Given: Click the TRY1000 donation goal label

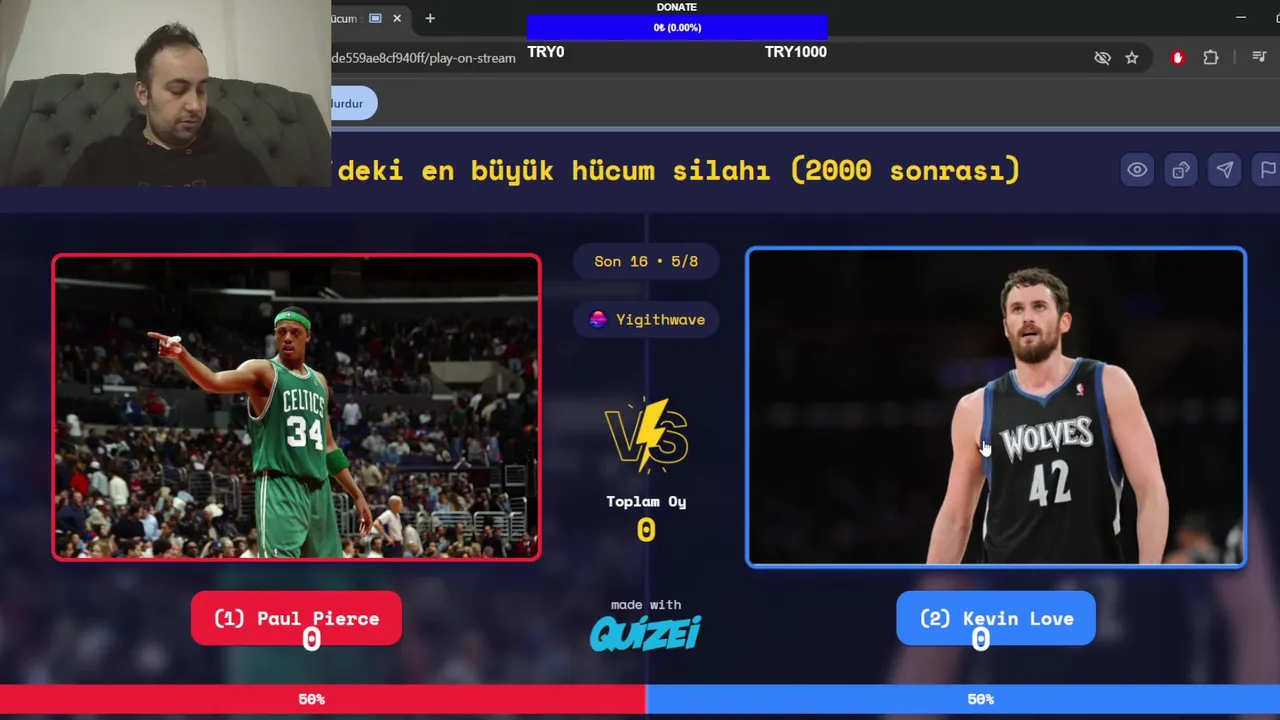Looking at the screenshot, I should [796, 52].
